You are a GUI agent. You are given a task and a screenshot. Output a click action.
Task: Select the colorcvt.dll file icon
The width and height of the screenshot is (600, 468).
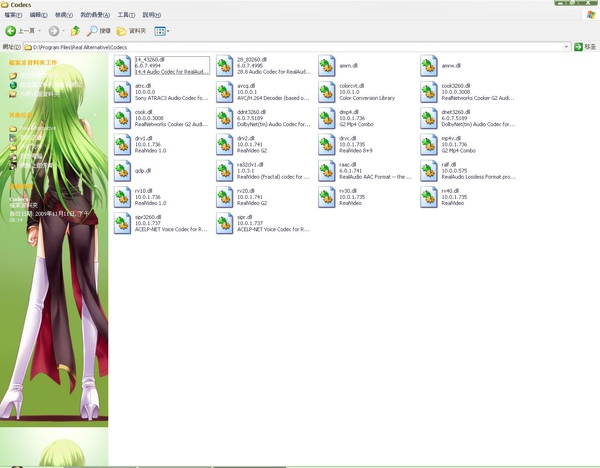pos(328,92)
